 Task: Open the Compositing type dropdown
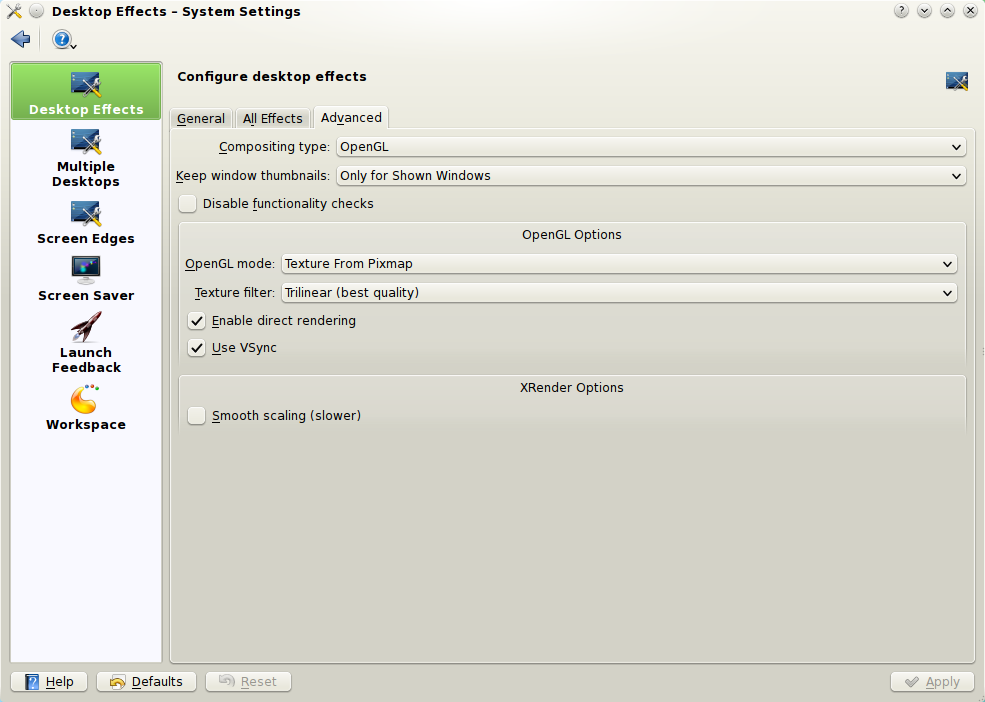650,147
